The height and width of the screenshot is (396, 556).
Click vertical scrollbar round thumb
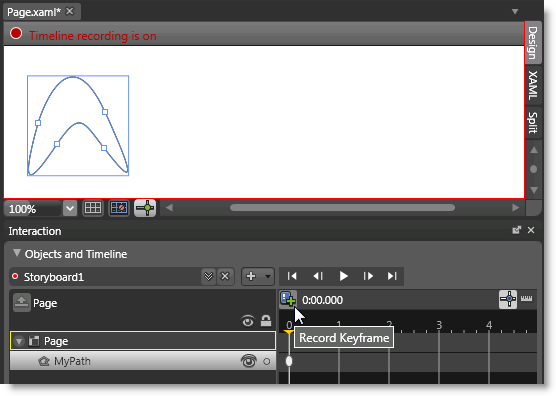point(533,169)
